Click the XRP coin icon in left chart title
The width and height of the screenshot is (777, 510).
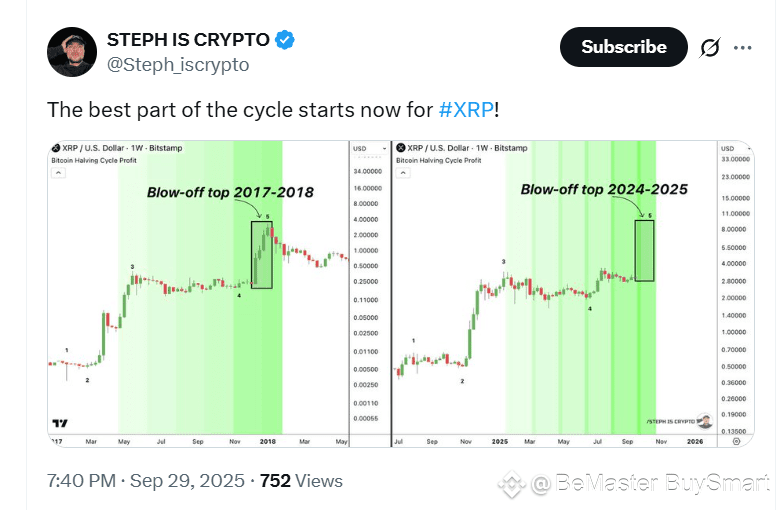pyautogui.click(x=56, y=148)
